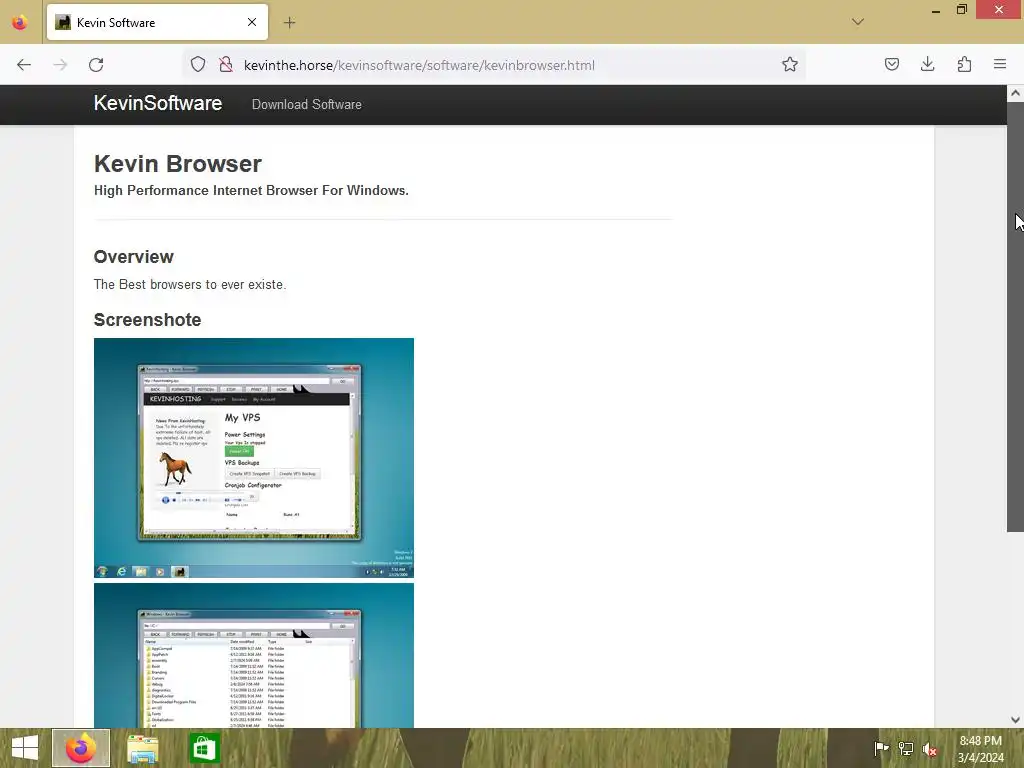Open the Firefox application menu
The width and height of the screenshot is (1024, 768).
tap(1000, 64)
